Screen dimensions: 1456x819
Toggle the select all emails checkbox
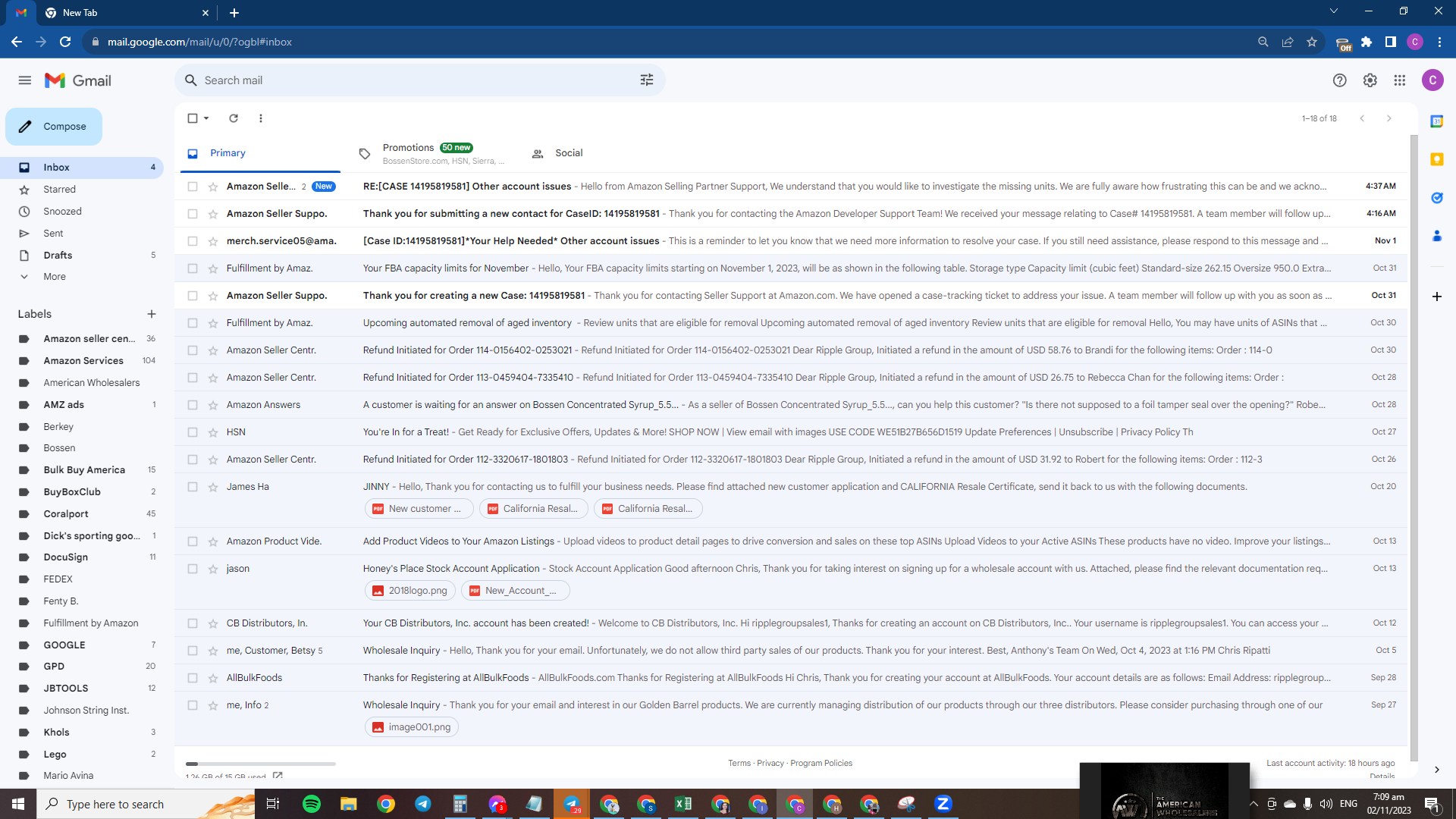tap(193, 118)
